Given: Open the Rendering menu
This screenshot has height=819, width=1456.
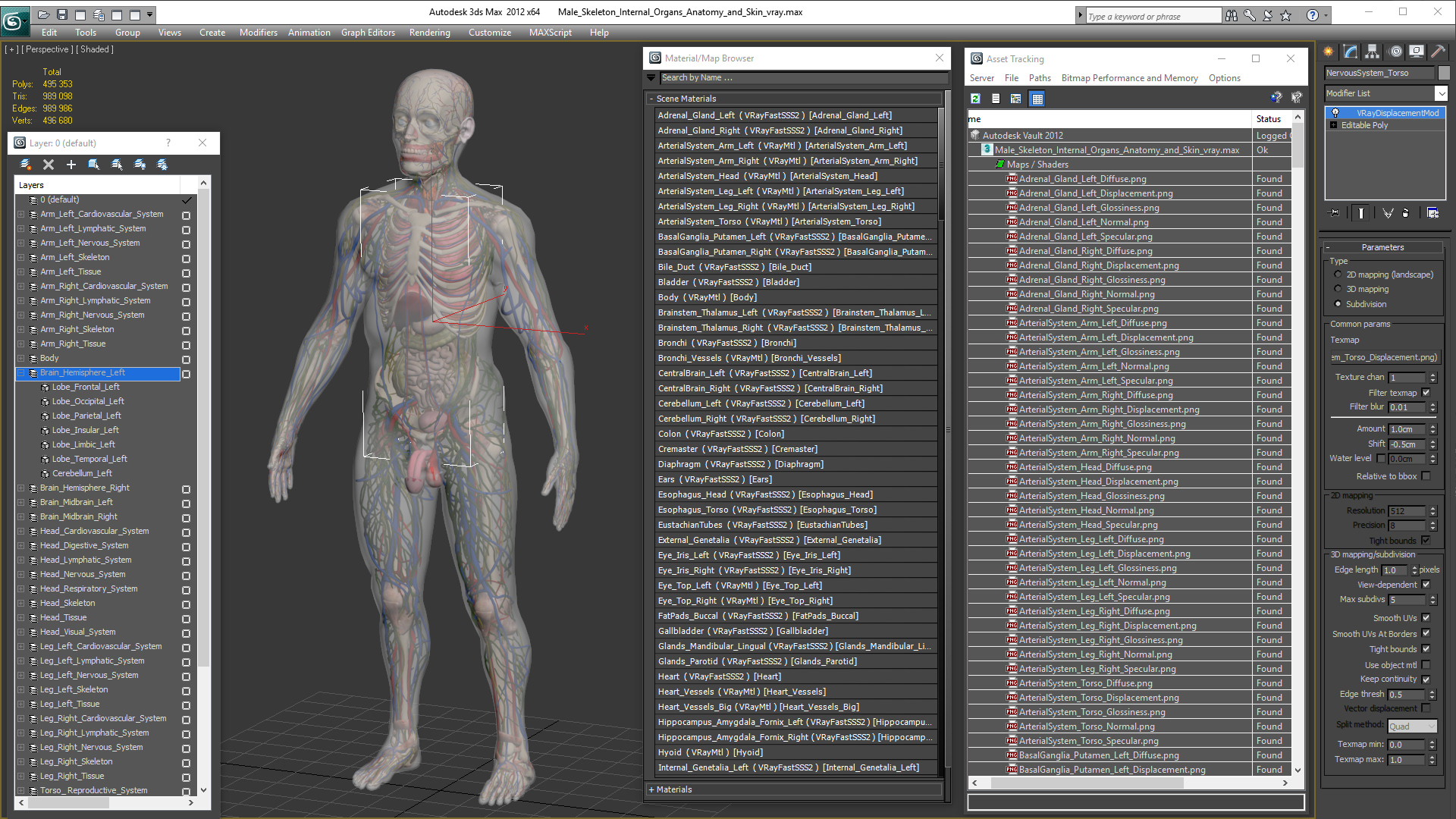Looking at the screenshot, I should click(x=429, y=33).
